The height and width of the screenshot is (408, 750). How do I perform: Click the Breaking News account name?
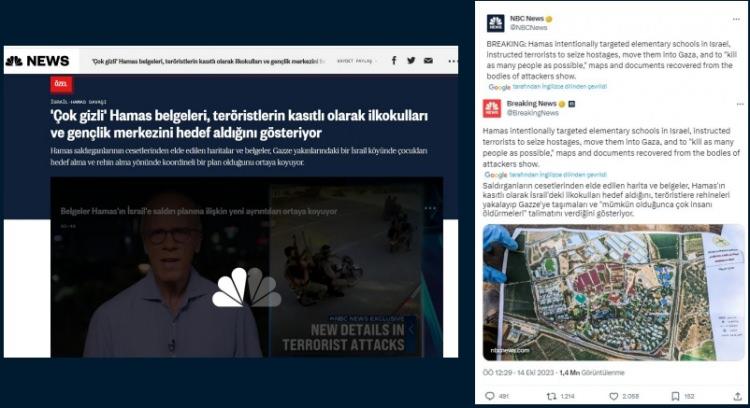click(x=531, y=103)
